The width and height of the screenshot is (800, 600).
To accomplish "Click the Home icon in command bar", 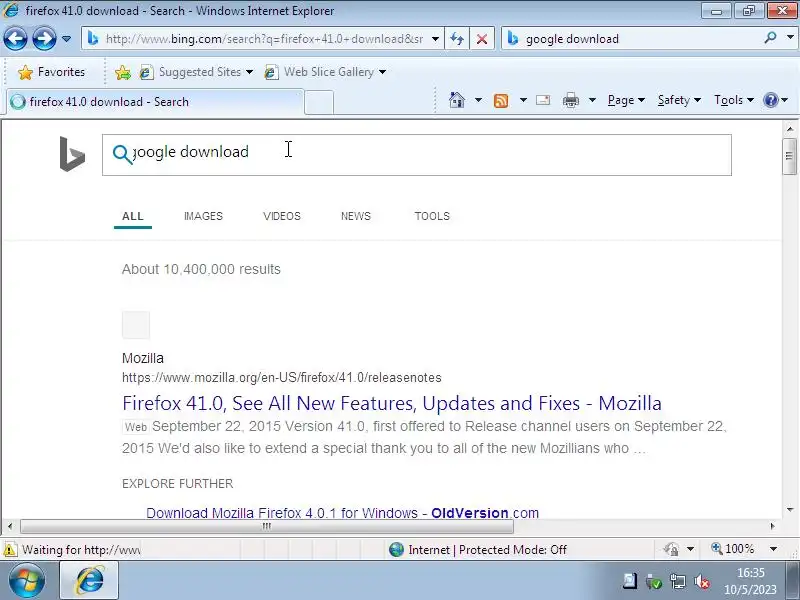I will coord(457,100).
